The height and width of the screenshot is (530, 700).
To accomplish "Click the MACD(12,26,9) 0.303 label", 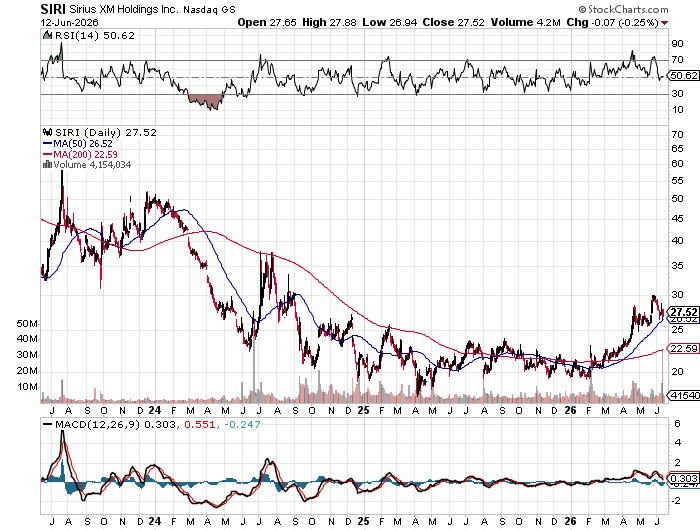I will 115,425.
